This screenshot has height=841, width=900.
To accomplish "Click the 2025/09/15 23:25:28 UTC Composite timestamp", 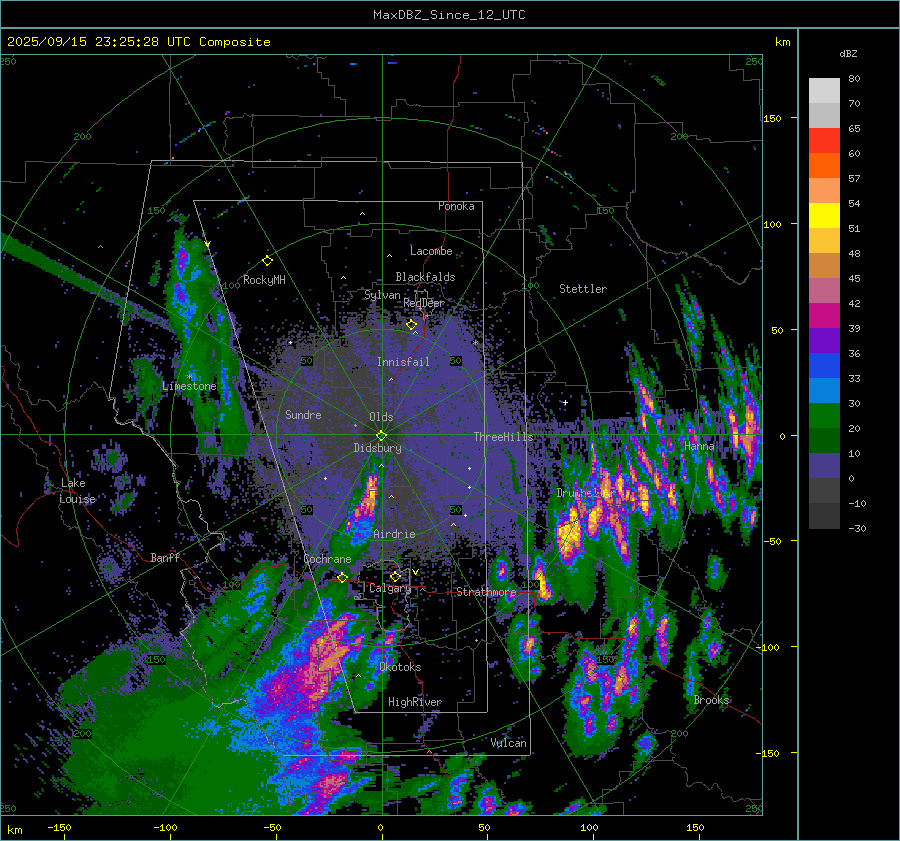I will (138, 42).
